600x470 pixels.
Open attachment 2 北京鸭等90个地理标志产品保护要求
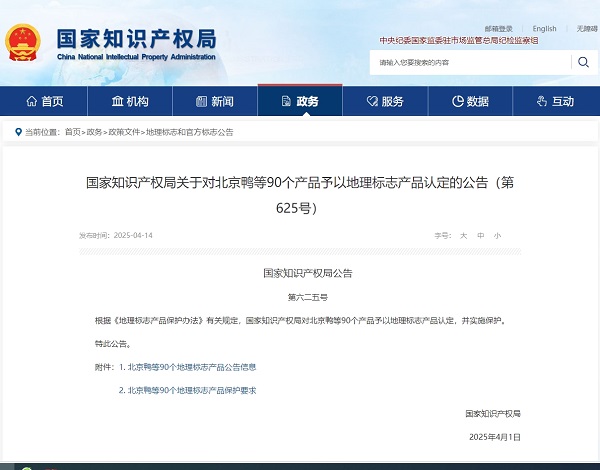tap(192, 390)
